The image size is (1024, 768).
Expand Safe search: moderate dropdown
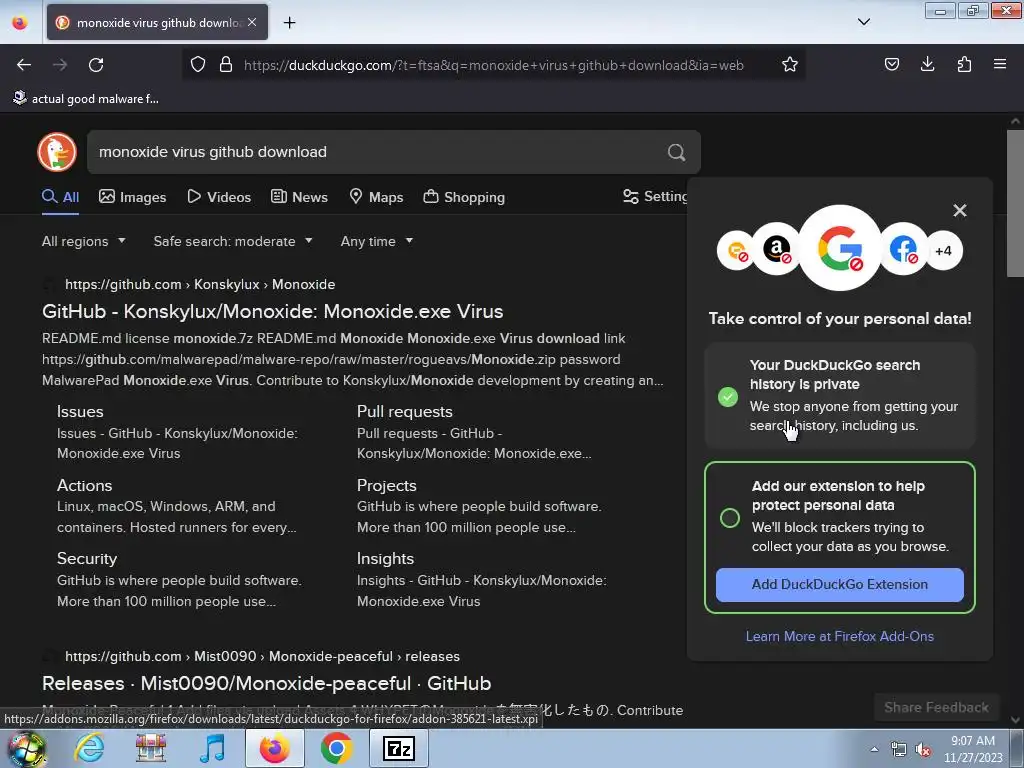[x=233, y=242]
